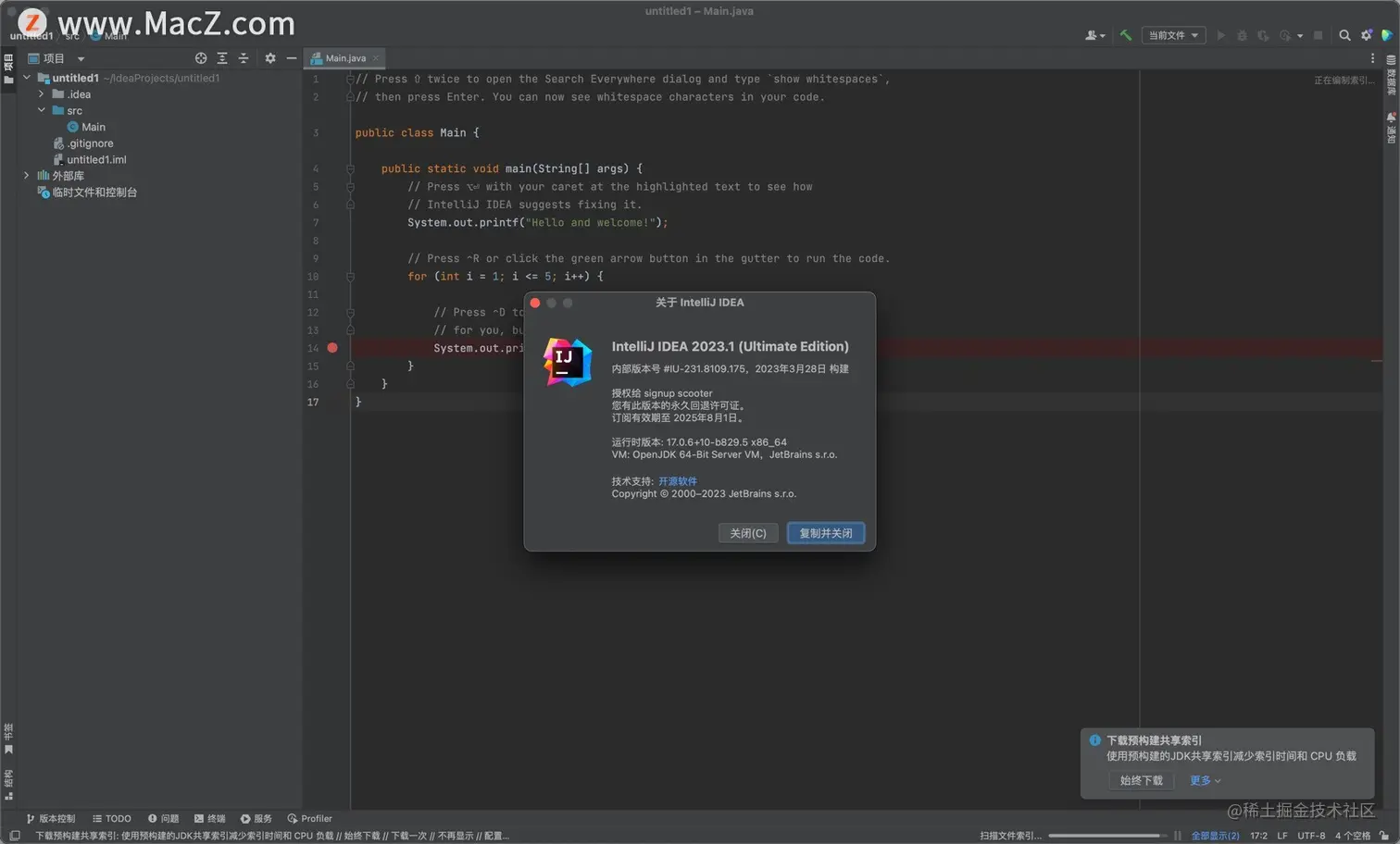Viewport: 1400px width, 844px height.
Task: Click the 17:2 caret position in status bar
Action: [x=1258, y=836]
